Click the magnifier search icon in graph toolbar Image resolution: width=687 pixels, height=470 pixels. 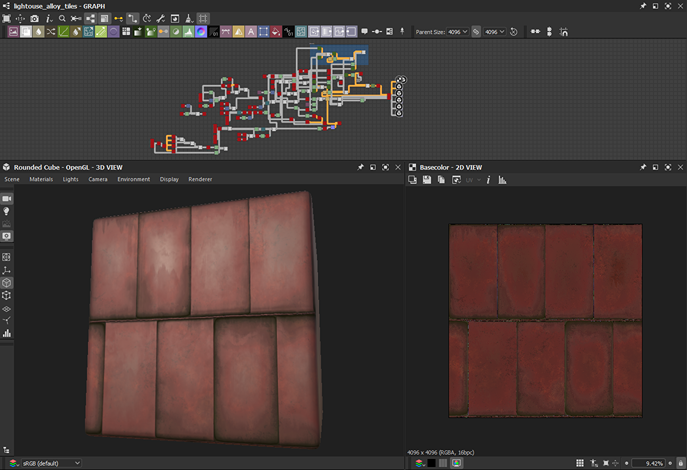coord(62,18)
